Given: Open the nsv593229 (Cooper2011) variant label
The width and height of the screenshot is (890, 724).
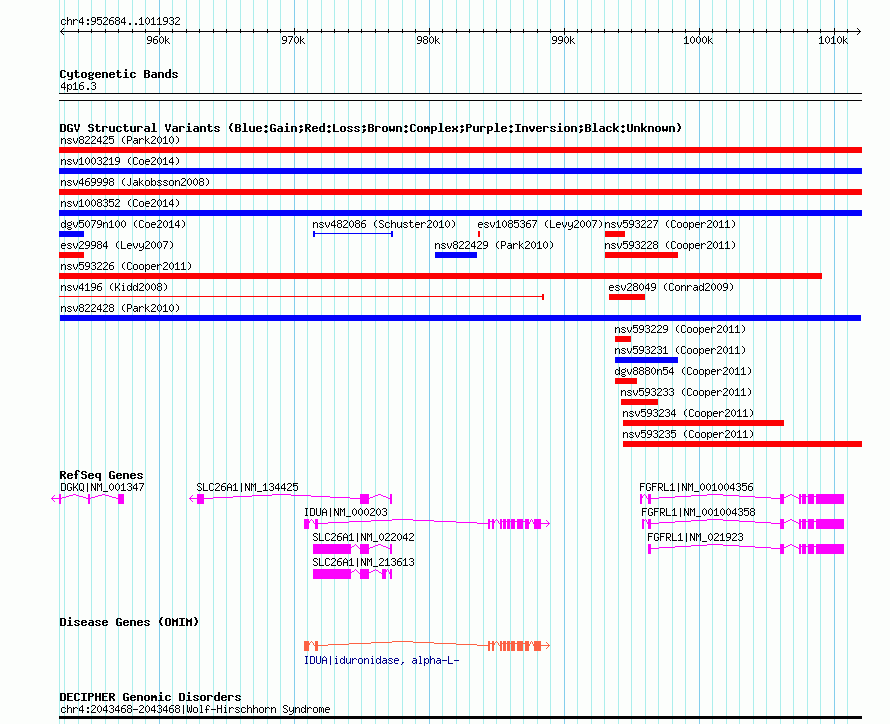Looking at the screenshot, I should 680,329.
